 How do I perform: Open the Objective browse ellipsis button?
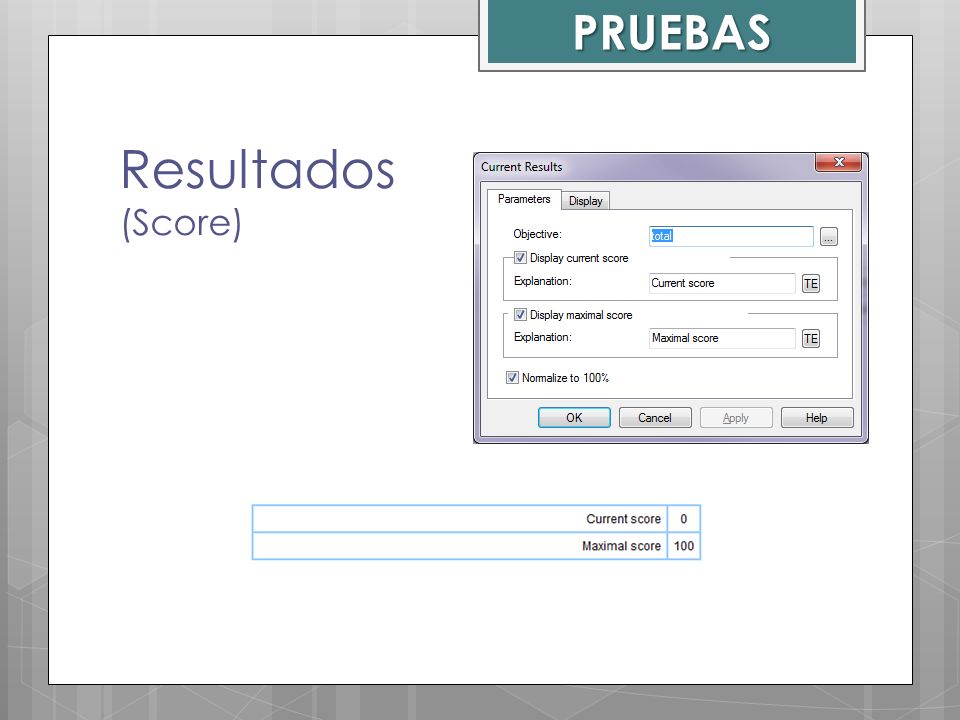(828, 237)
